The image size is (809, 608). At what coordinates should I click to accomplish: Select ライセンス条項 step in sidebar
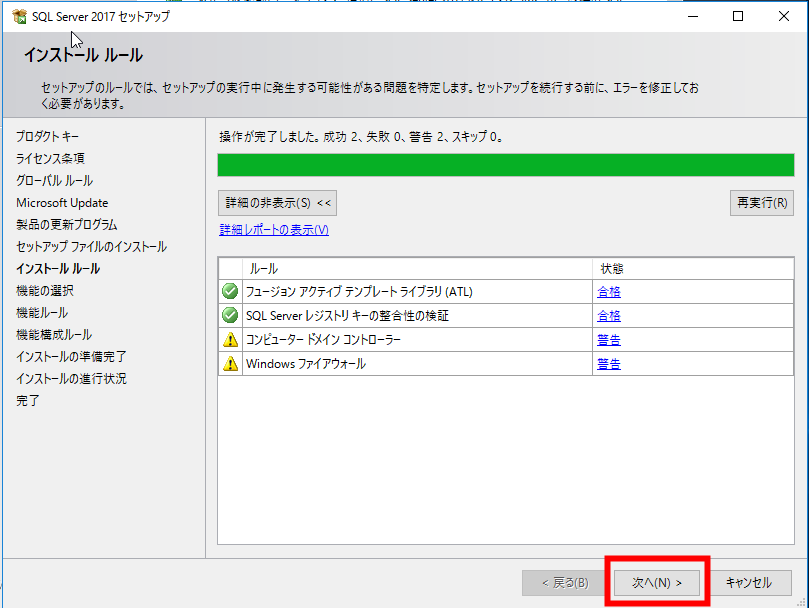point(51,158)
